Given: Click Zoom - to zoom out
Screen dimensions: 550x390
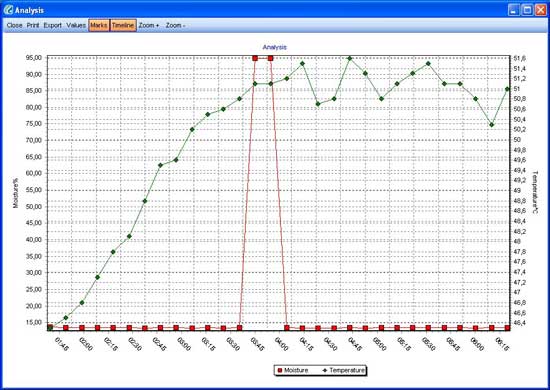Looking at the screenshot, I should coord(175,25).
